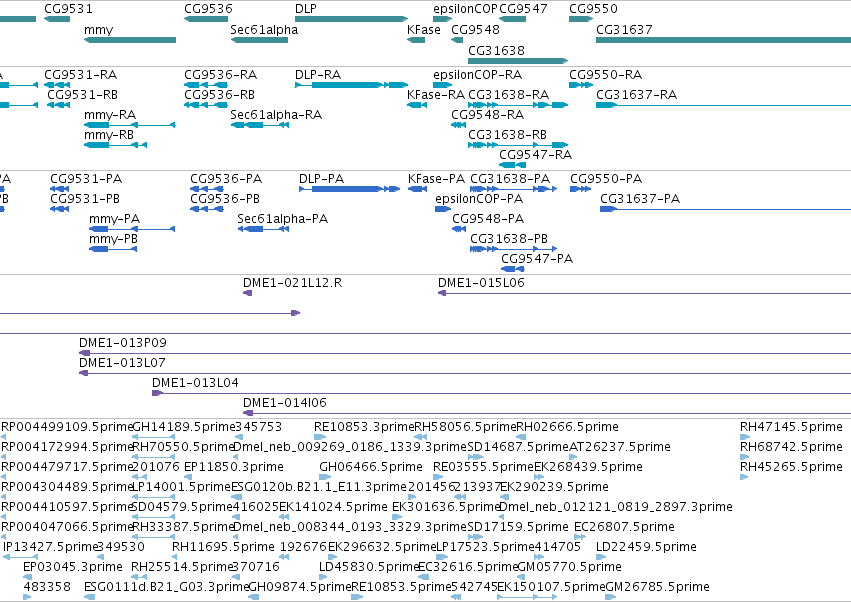Image resolution: width=851 pixels, height=602 pixels.
Task: Select the mmy-PB protein feature
Action: tap(113, 249)
